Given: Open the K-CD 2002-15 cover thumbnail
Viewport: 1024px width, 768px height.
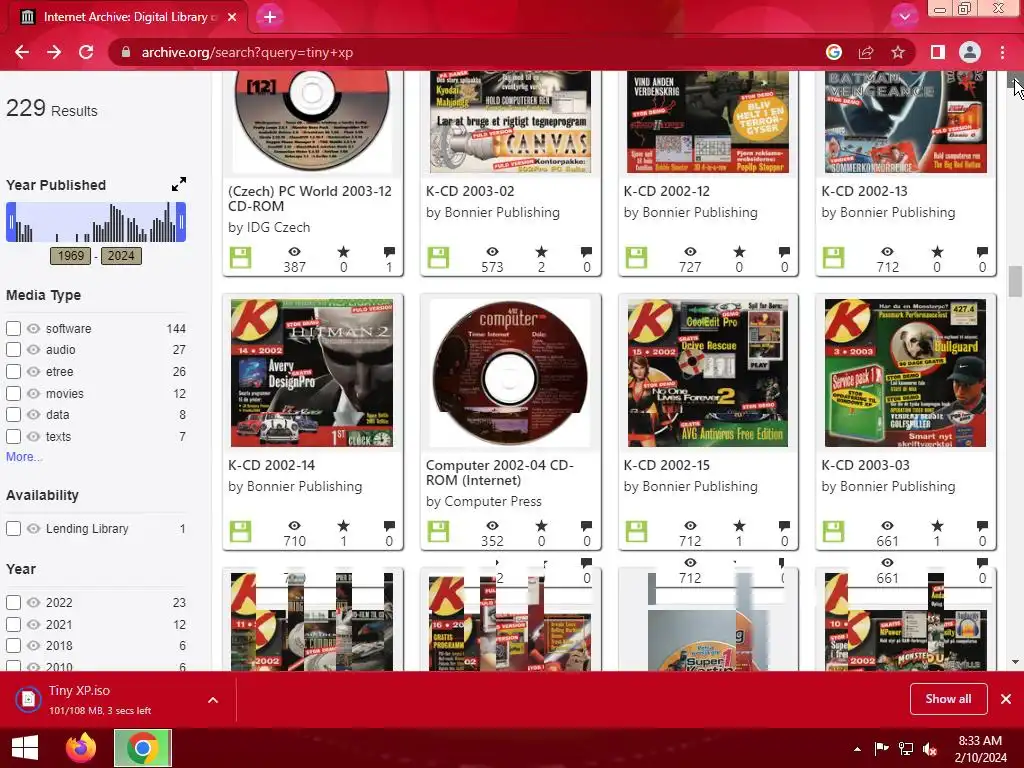Looking at the screenshot, I should (x=708, y=373).
